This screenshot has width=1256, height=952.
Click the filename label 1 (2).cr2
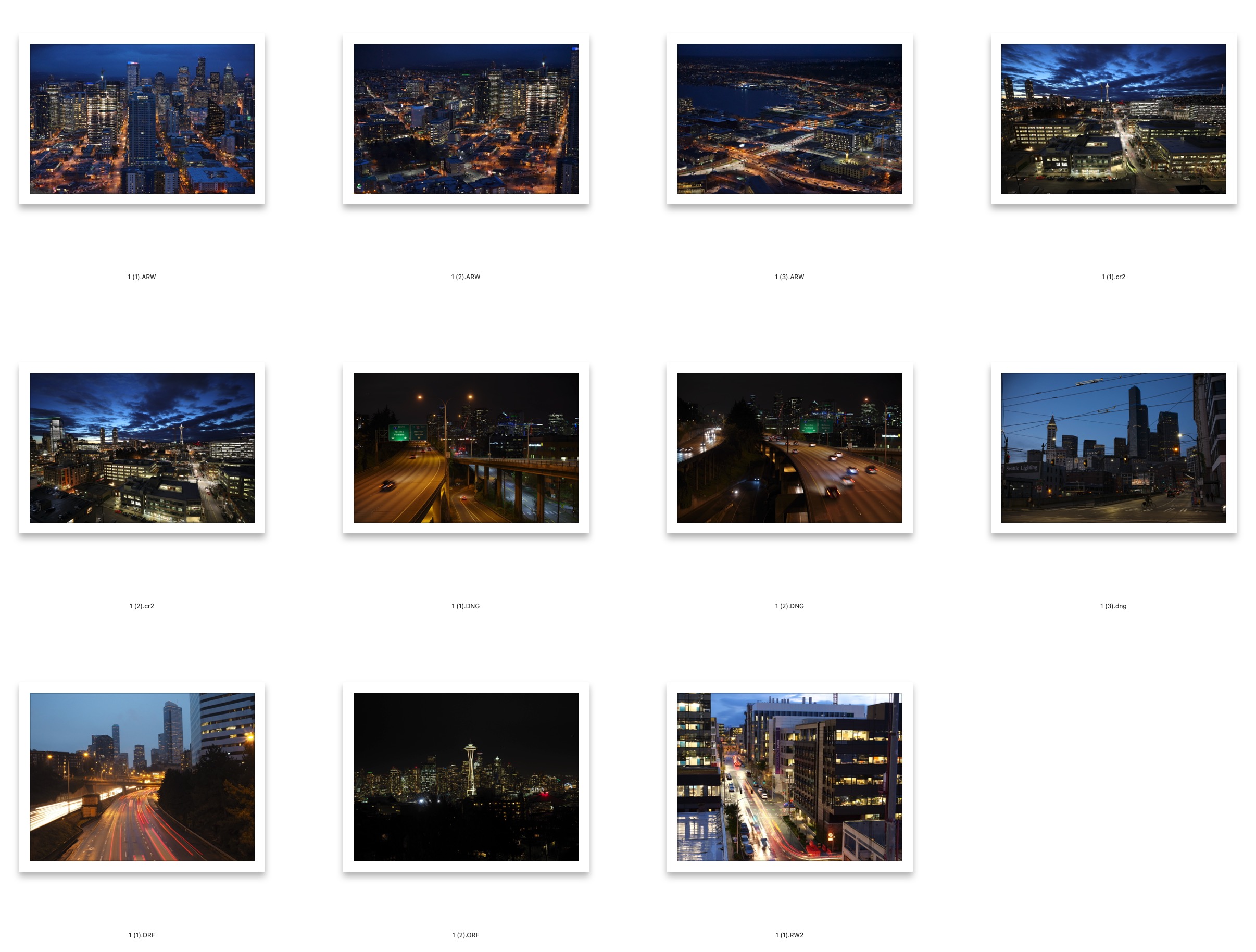click(x=142, y=606)
